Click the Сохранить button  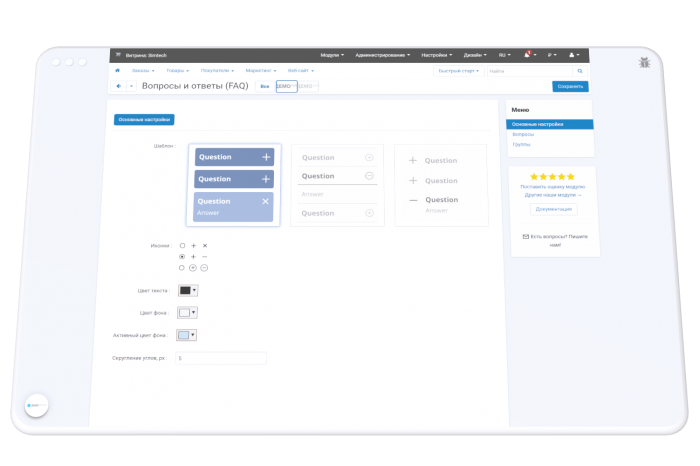(570, 87)
